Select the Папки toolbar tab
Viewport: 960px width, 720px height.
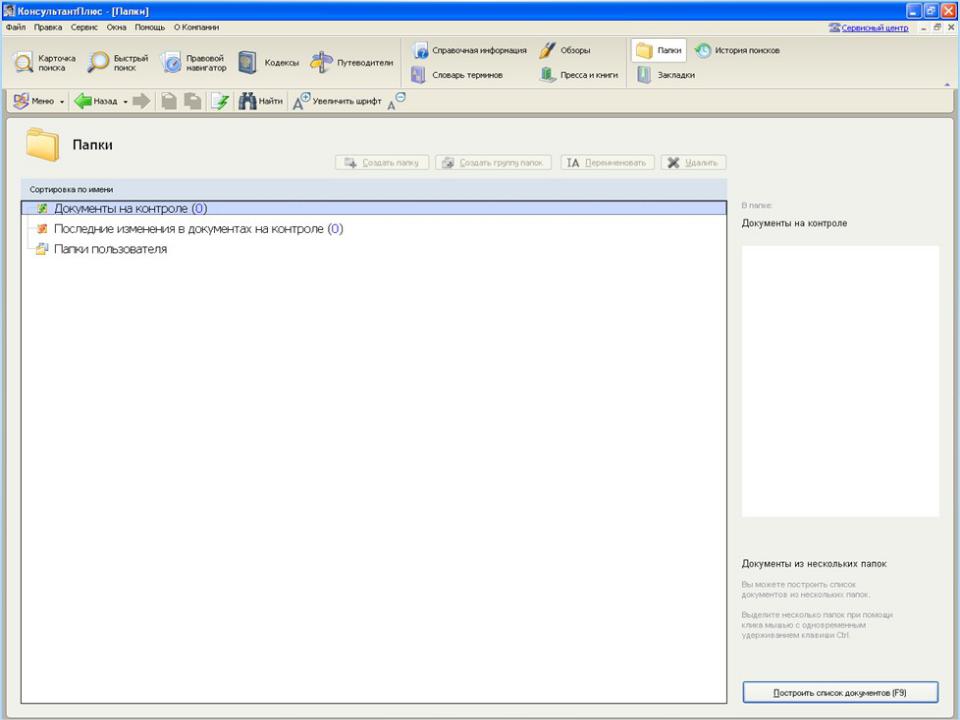659,50
